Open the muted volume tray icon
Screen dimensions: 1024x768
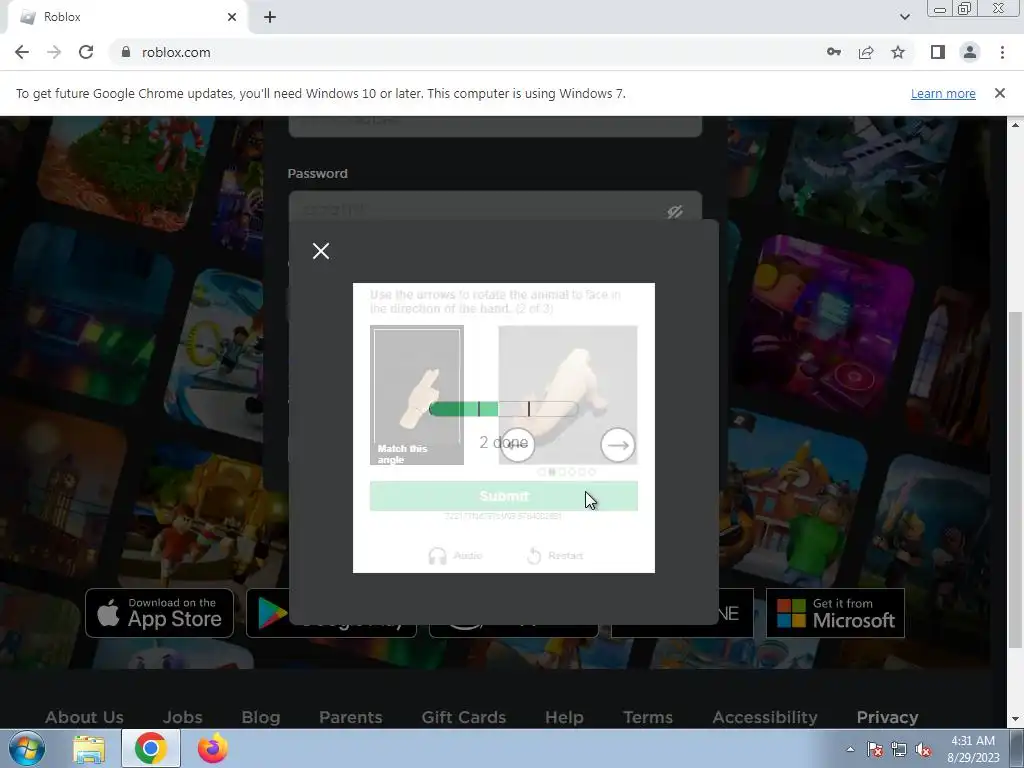click(923, 749)
